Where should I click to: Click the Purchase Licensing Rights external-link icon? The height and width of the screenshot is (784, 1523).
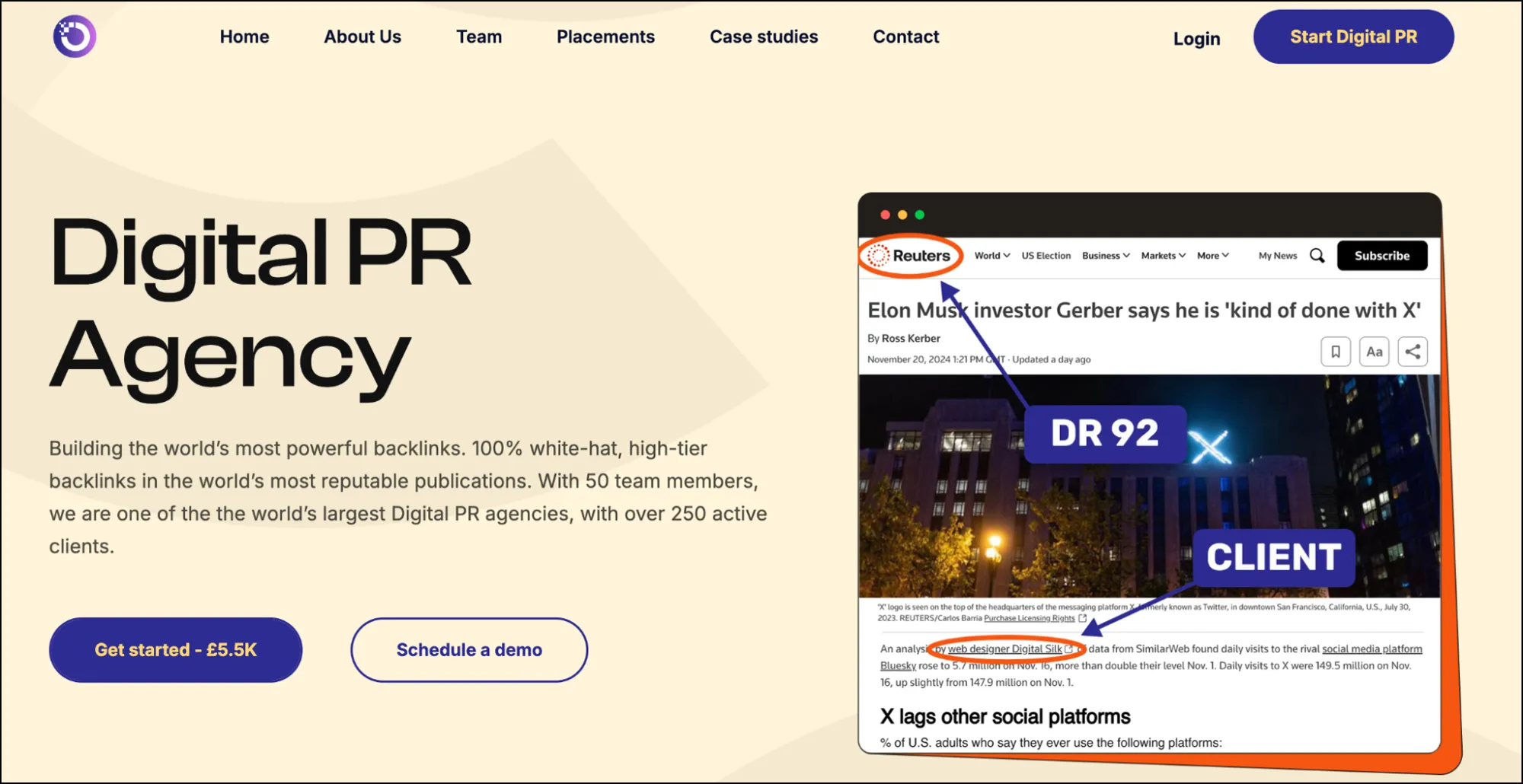[x=1082, y=618]
